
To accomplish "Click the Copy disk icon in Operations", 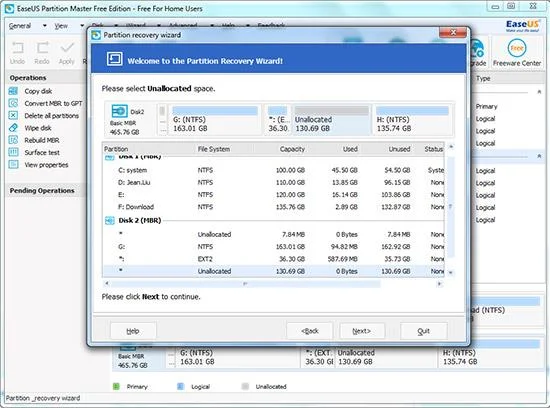I will pos(13,91).
